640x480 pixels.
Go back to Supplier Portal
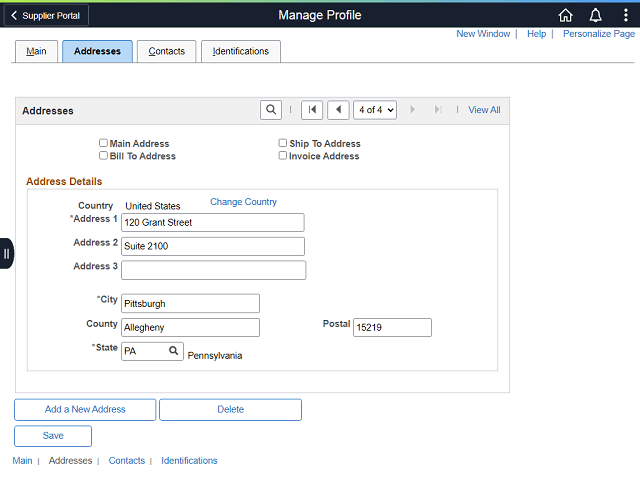pyautogui.click(x=46, y=16)
